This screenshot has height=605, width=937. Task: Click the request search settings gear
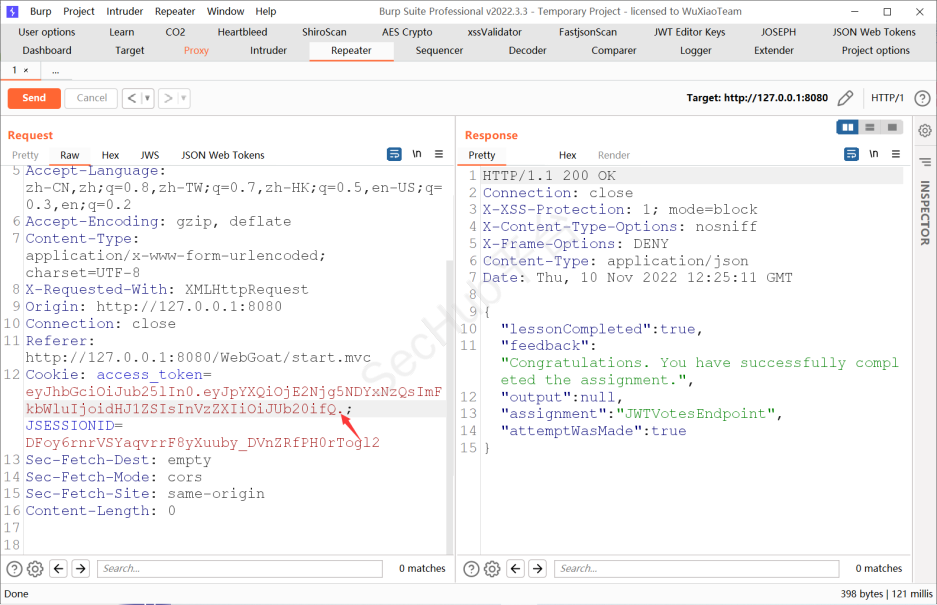click(35, 569)
